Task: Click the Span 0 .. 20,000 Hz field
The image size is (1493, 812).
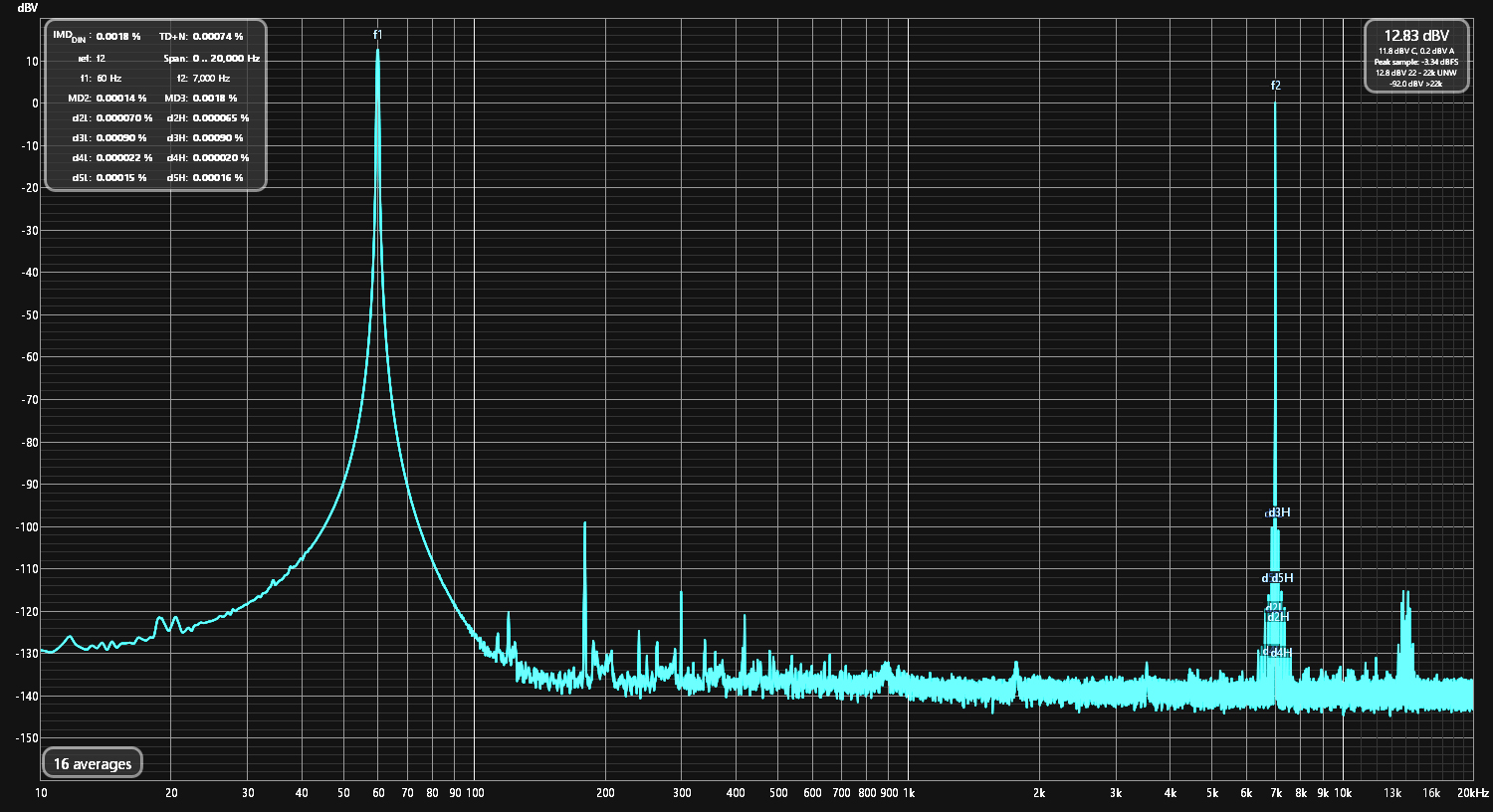Action: pyautogui.click(x=225, y=59)
